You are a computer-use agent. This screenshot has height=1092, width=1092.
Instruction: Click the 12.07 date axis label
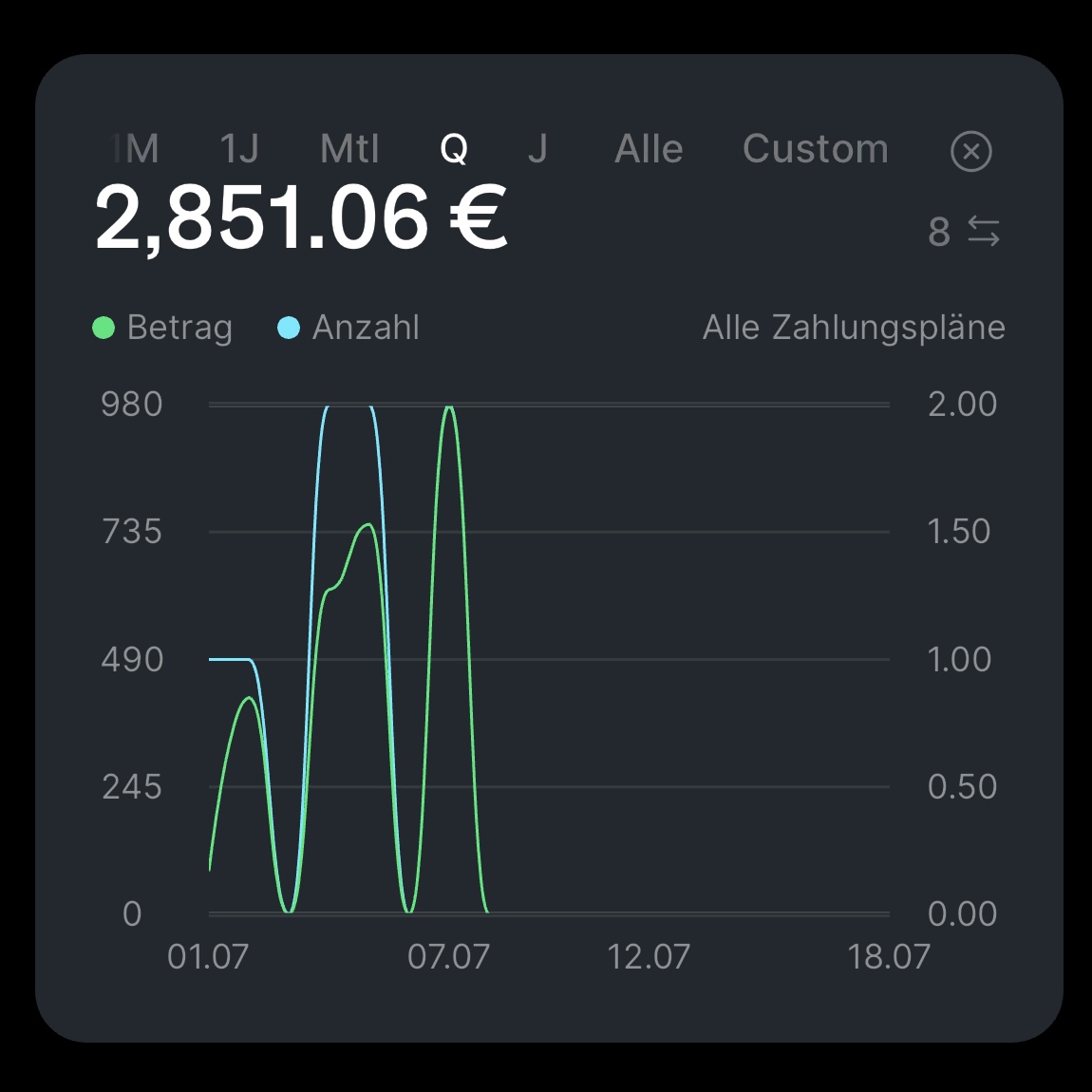pyautogui.click(x=649, y=957)
